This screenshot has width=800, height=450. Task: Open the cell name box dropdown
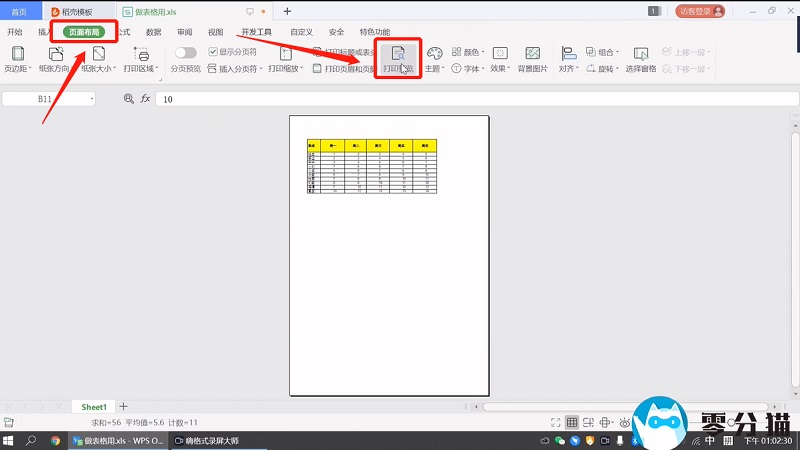92,99
